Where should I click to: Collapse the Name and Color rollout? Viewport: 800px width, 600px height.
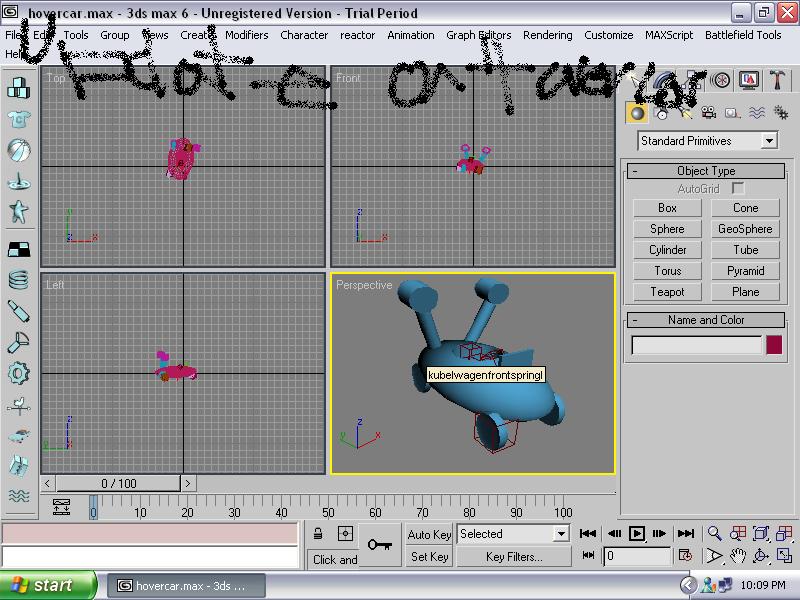(706, 320)
